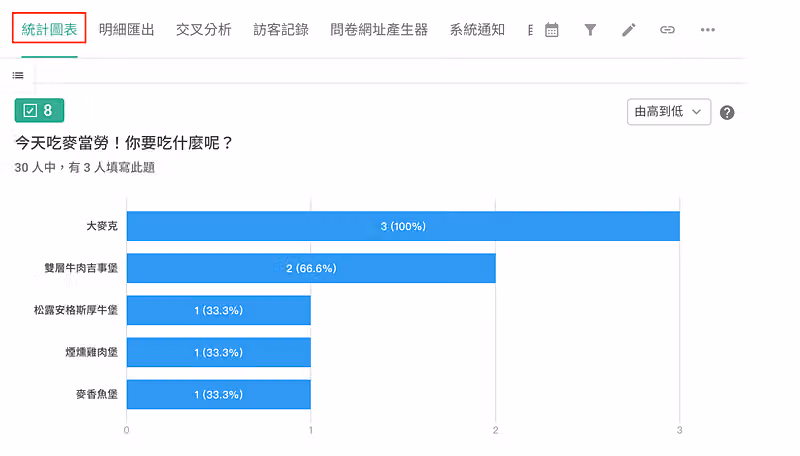
Task: Click the green question 8 badge
Action: click(39, 110)
